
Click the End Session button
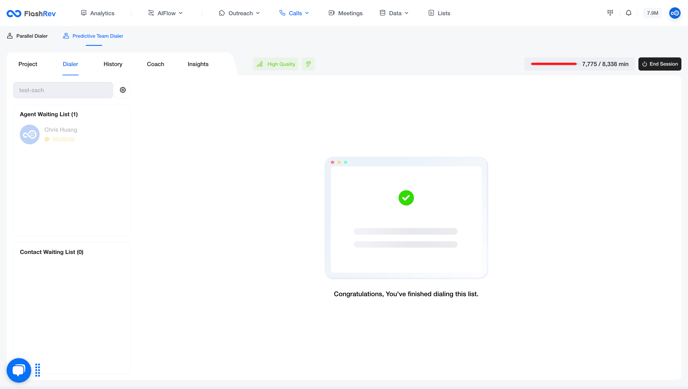659,64
